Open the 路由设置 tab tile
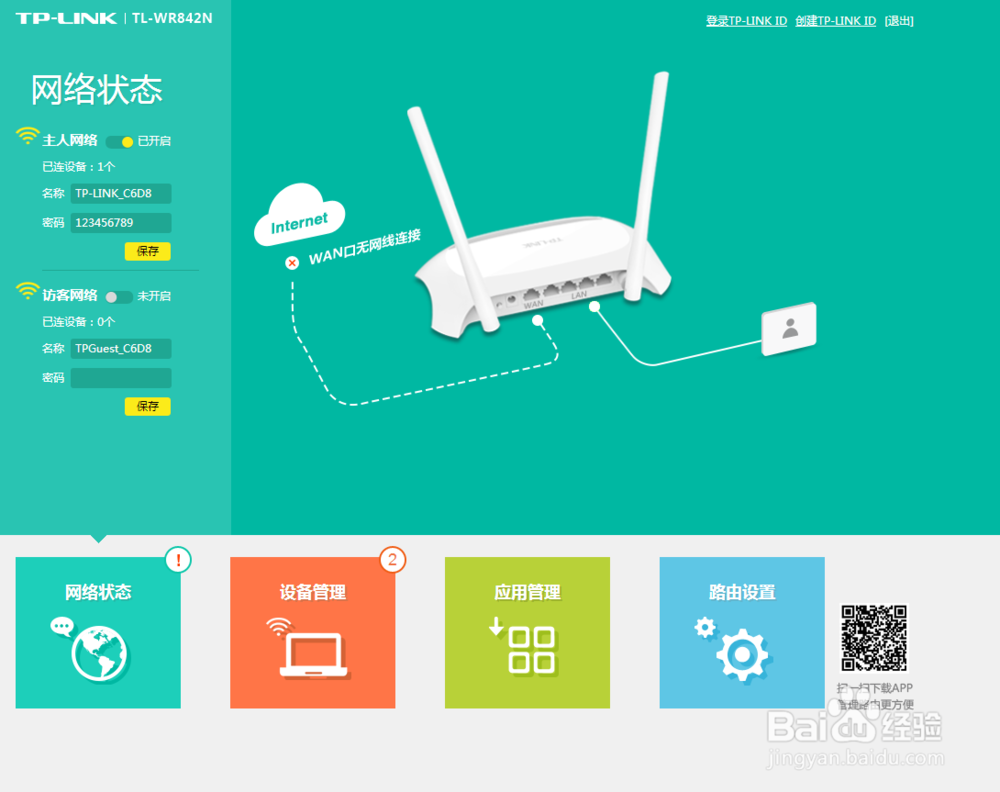This screenshot has width=1000, height=792. [742, 633]
